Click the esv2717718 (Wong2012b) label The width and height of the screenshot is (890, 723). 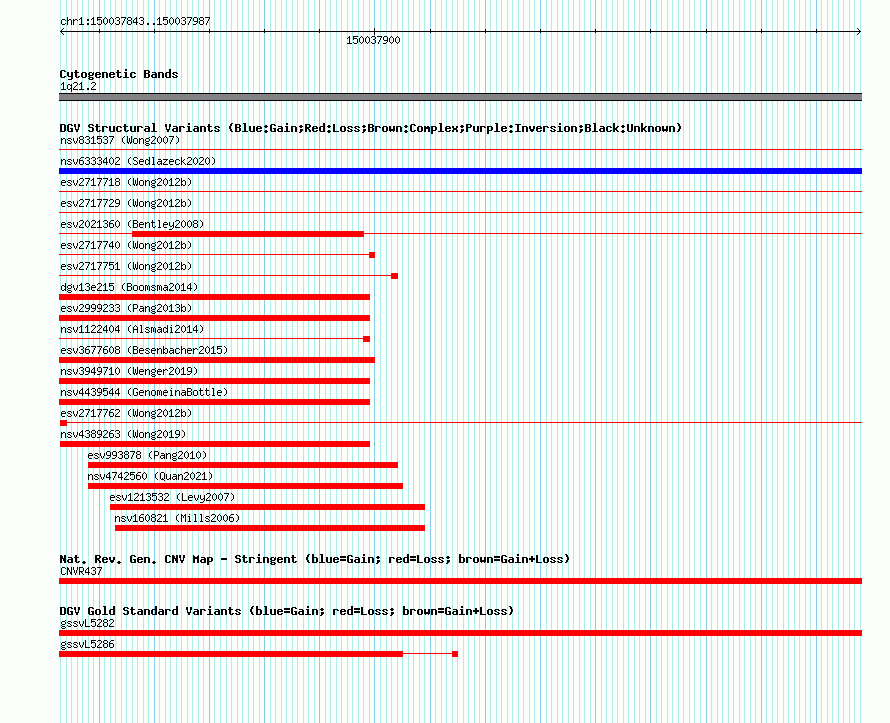(126, 182)
